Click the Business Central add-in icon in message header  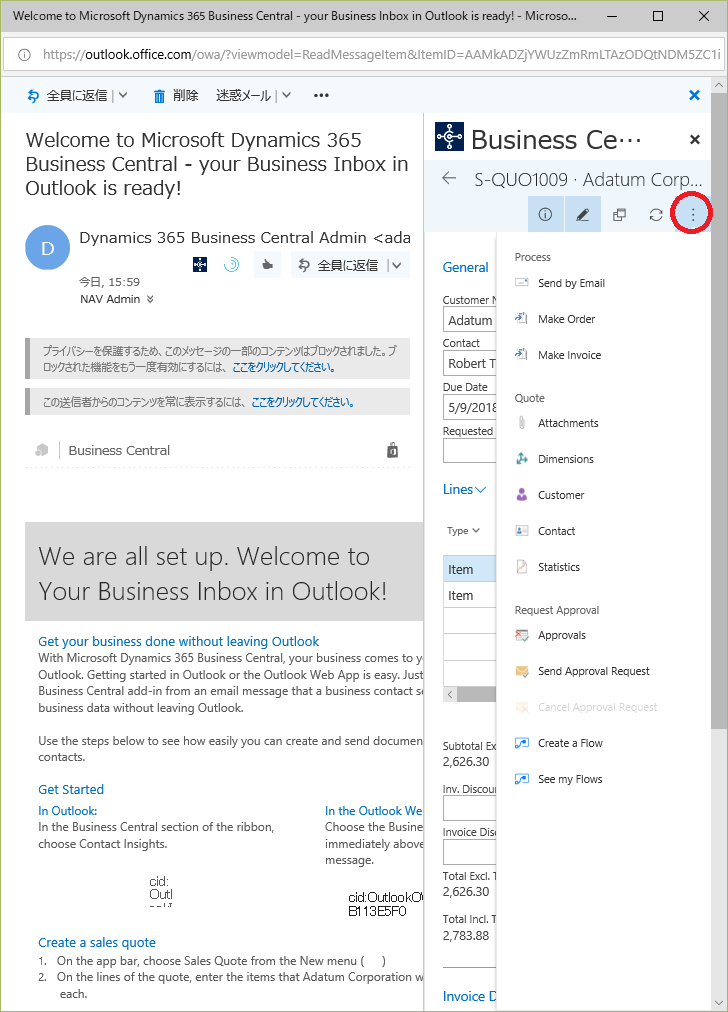(200, 265)
